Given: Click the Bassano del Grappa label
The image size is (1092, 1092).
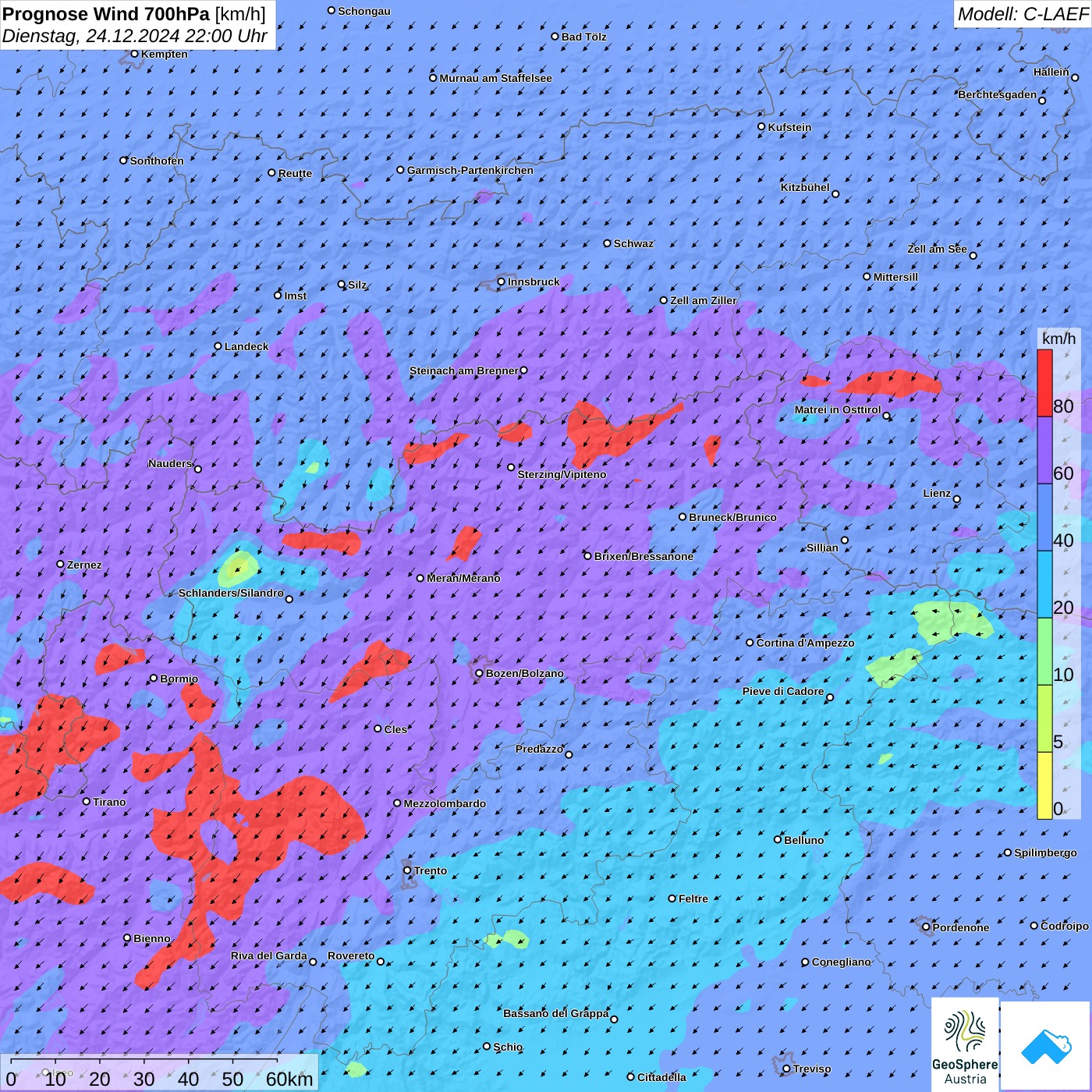Looking at the screenshot, I should tap(556, 1013).
